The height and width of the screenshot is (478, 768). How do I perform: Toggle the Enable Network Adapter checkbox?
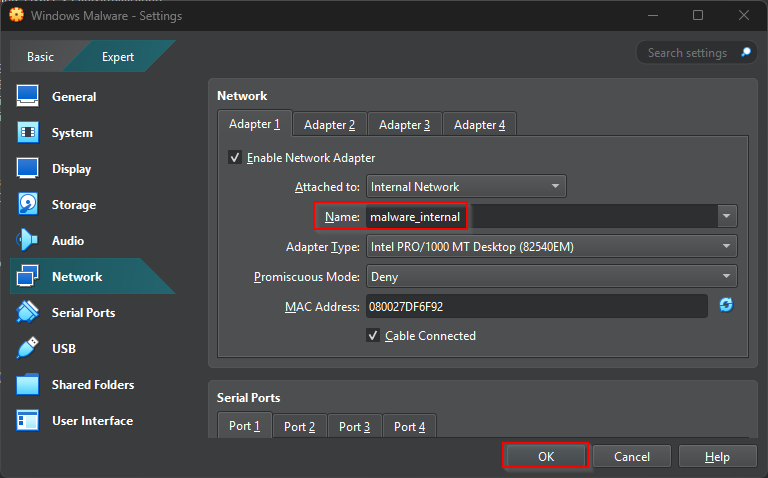tap(235, 157)
